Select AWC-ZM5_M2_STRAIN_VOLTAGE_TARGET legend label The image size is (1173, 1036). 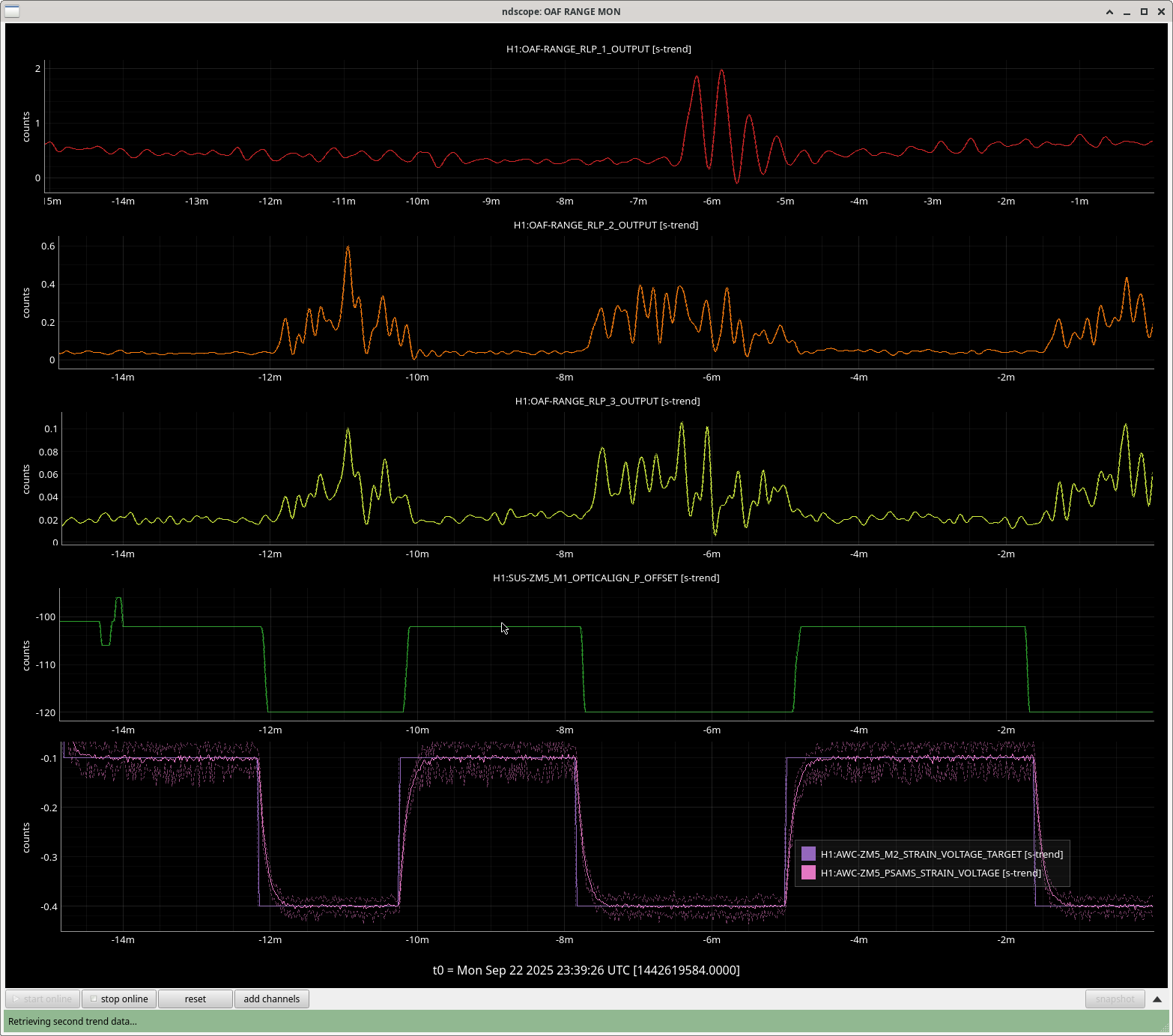point(941,854)
